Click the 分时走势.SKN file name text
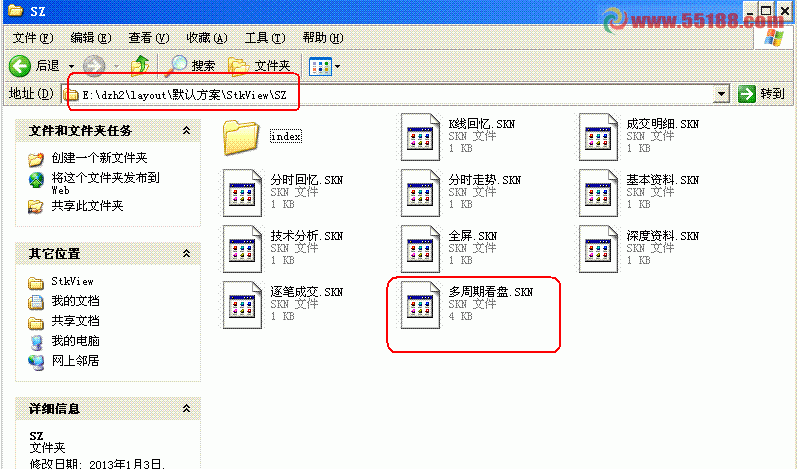Screen dimensions: 797x469 pos(484,180)
